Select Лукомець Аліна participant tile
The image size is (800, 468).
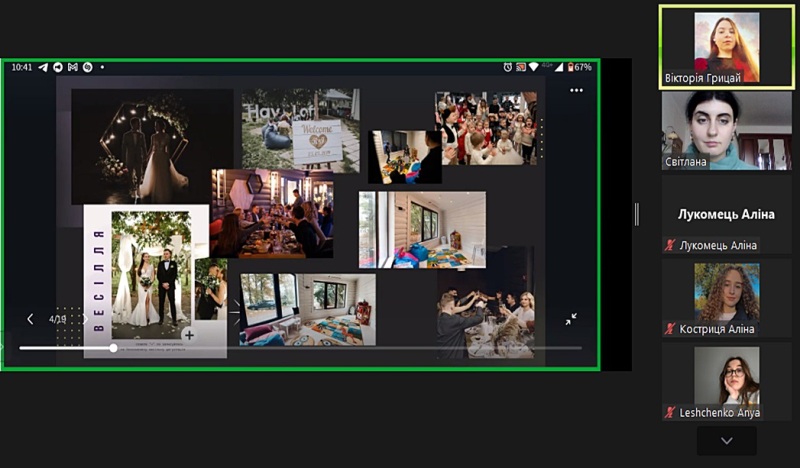(727, 214)
